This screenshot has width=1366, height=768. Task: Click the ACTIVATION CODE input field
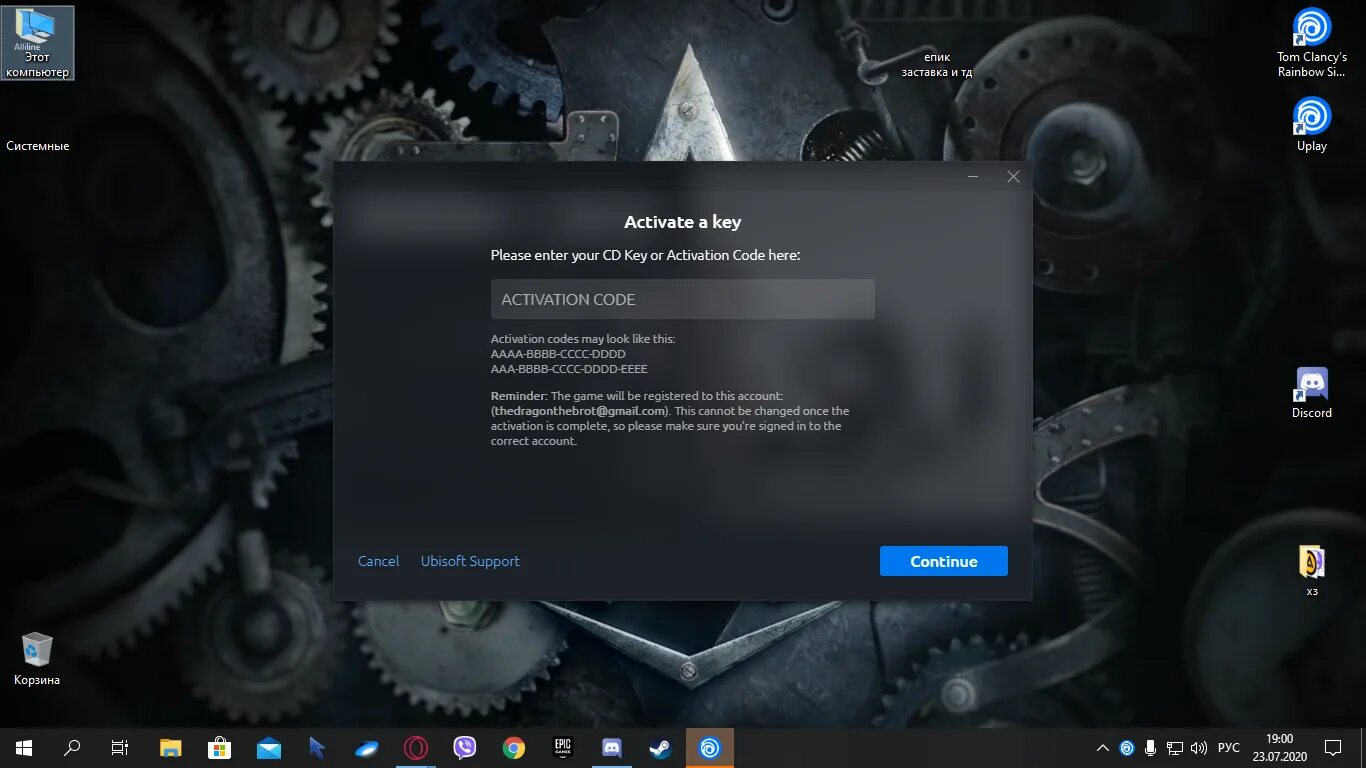(683, 299)
